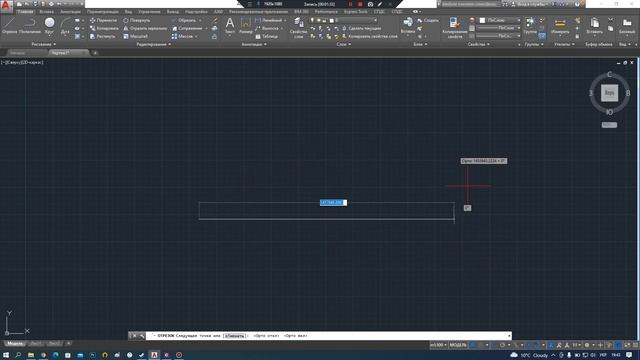Click the Растянуть stretch tool
This screenshot has width=640, height=360.
click(x=102, y=36)
